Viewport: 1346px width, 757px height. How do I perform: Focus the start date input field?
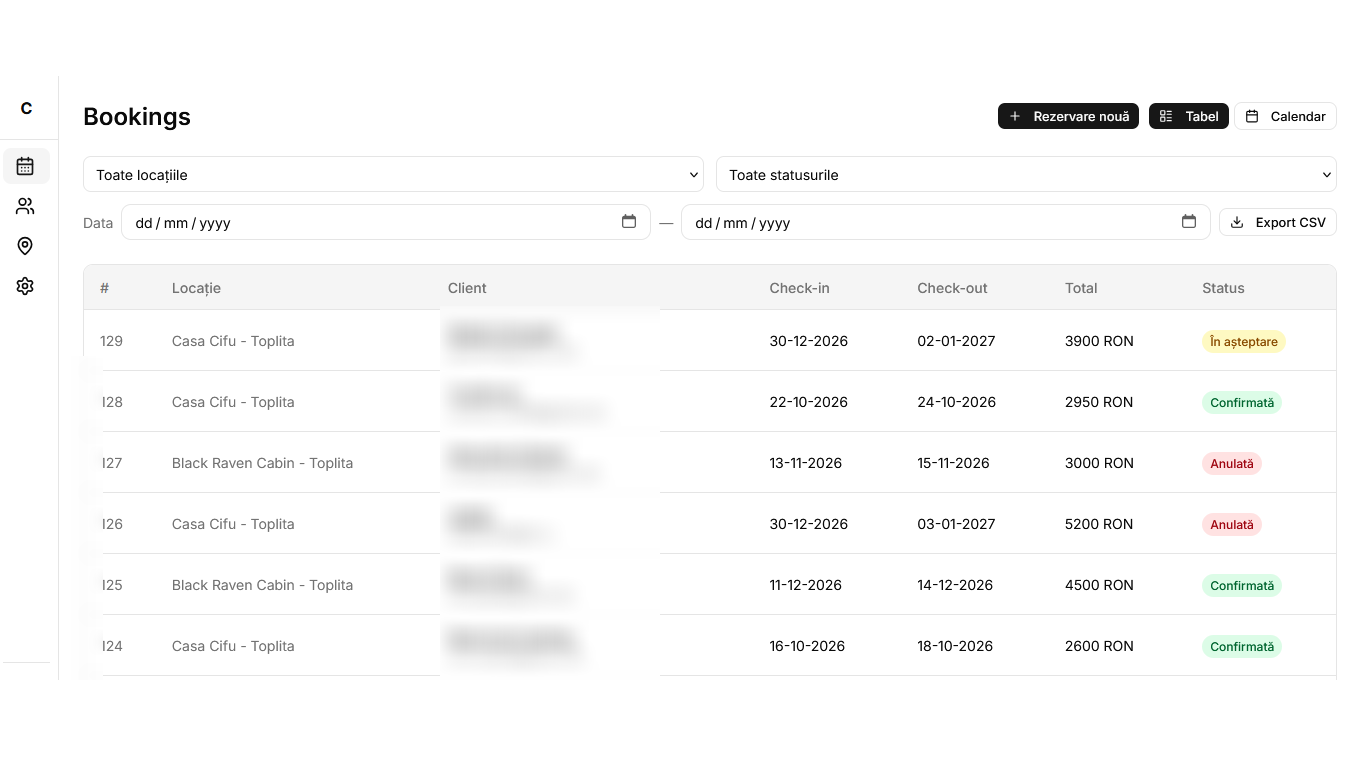point(386,222)
